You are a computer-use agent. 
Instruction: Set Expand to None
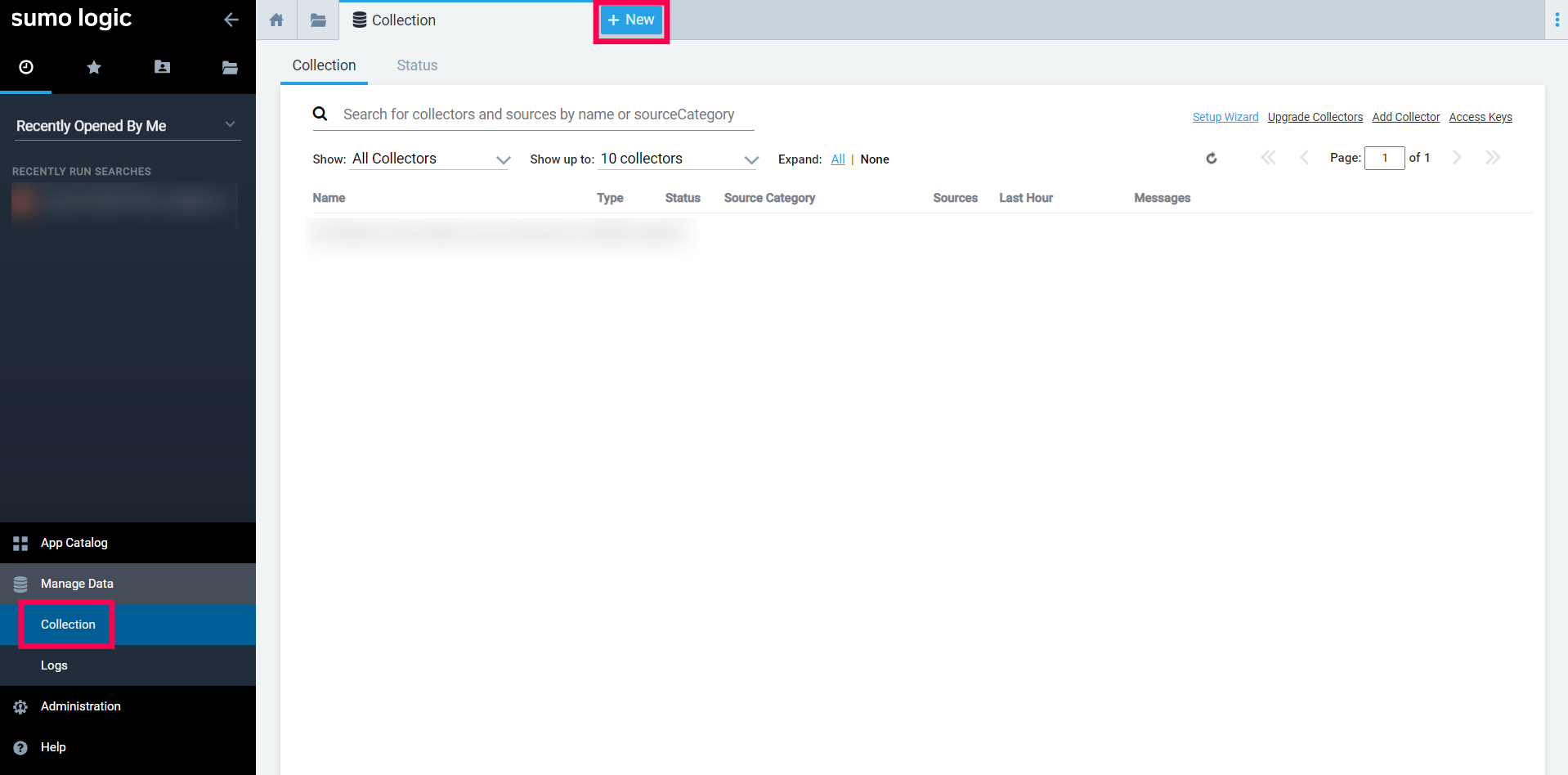point(875,159)
